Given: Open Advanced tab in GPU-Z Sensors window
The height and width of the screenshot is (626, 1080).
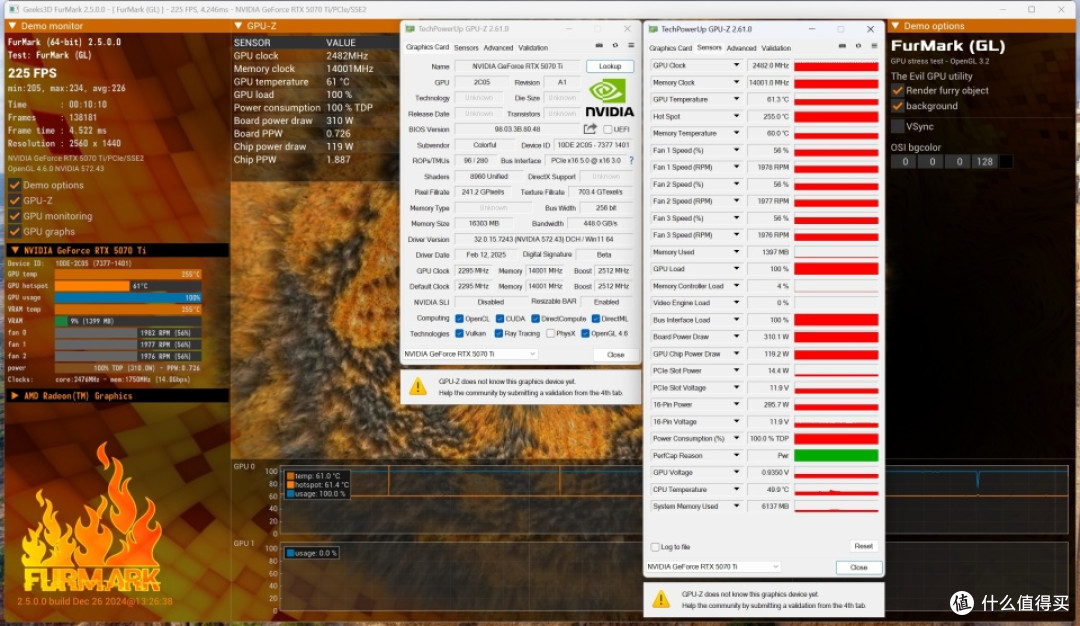Looking at the screenshot, I should [741, 48].
